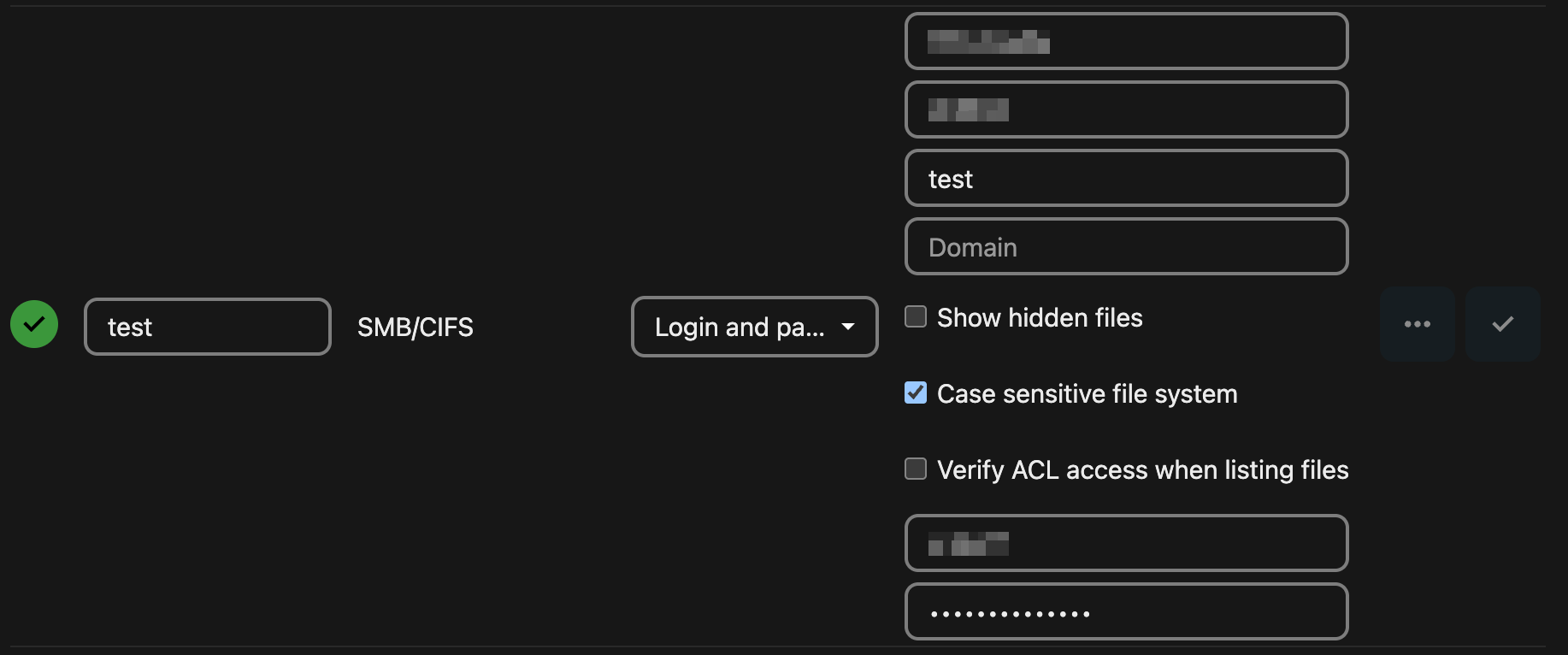Focus the mount name field containing test
1568x655 pixels.
tap(207, 327)
